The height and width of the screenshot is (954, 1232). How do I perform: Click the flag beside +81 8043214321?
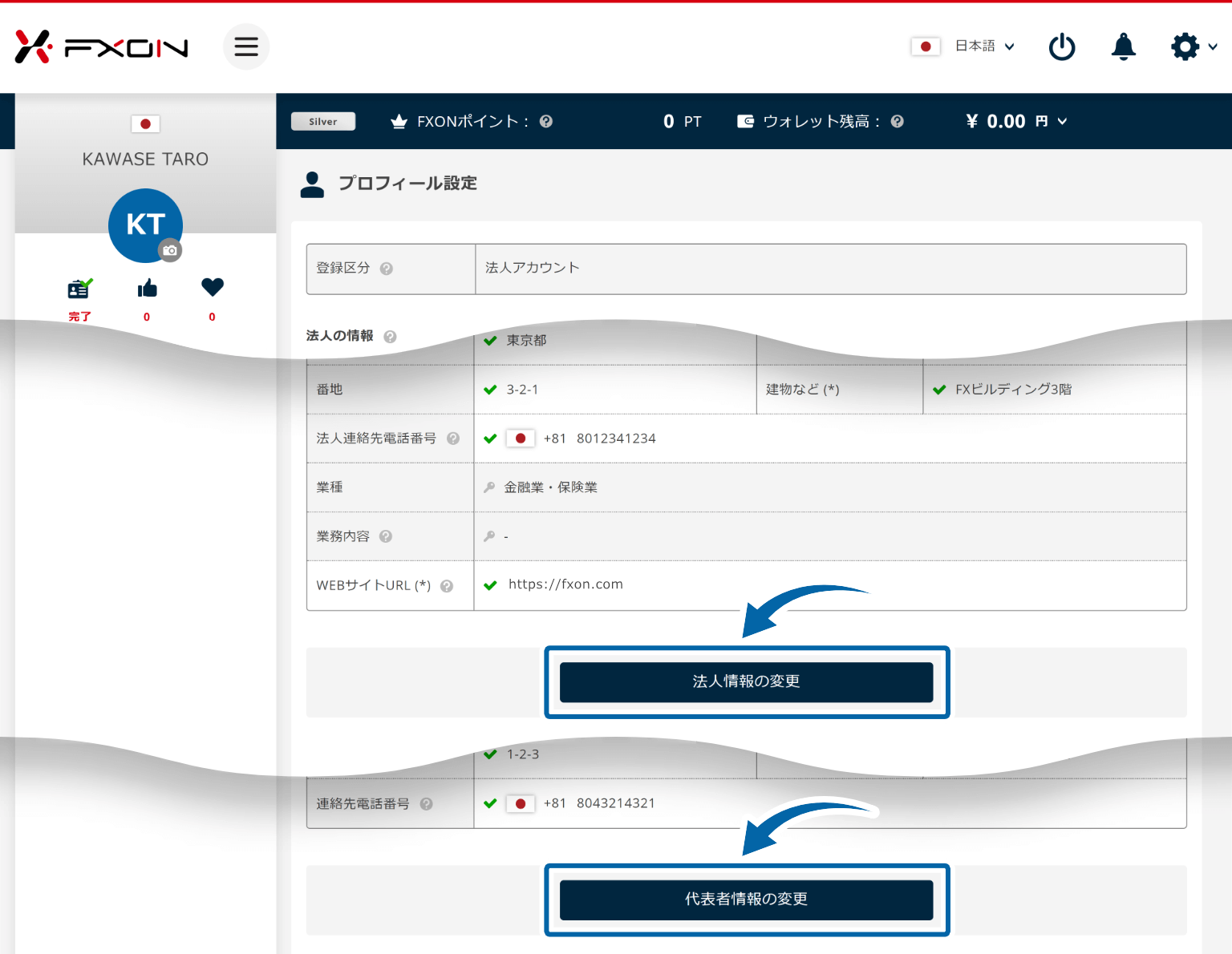[521, 803]
